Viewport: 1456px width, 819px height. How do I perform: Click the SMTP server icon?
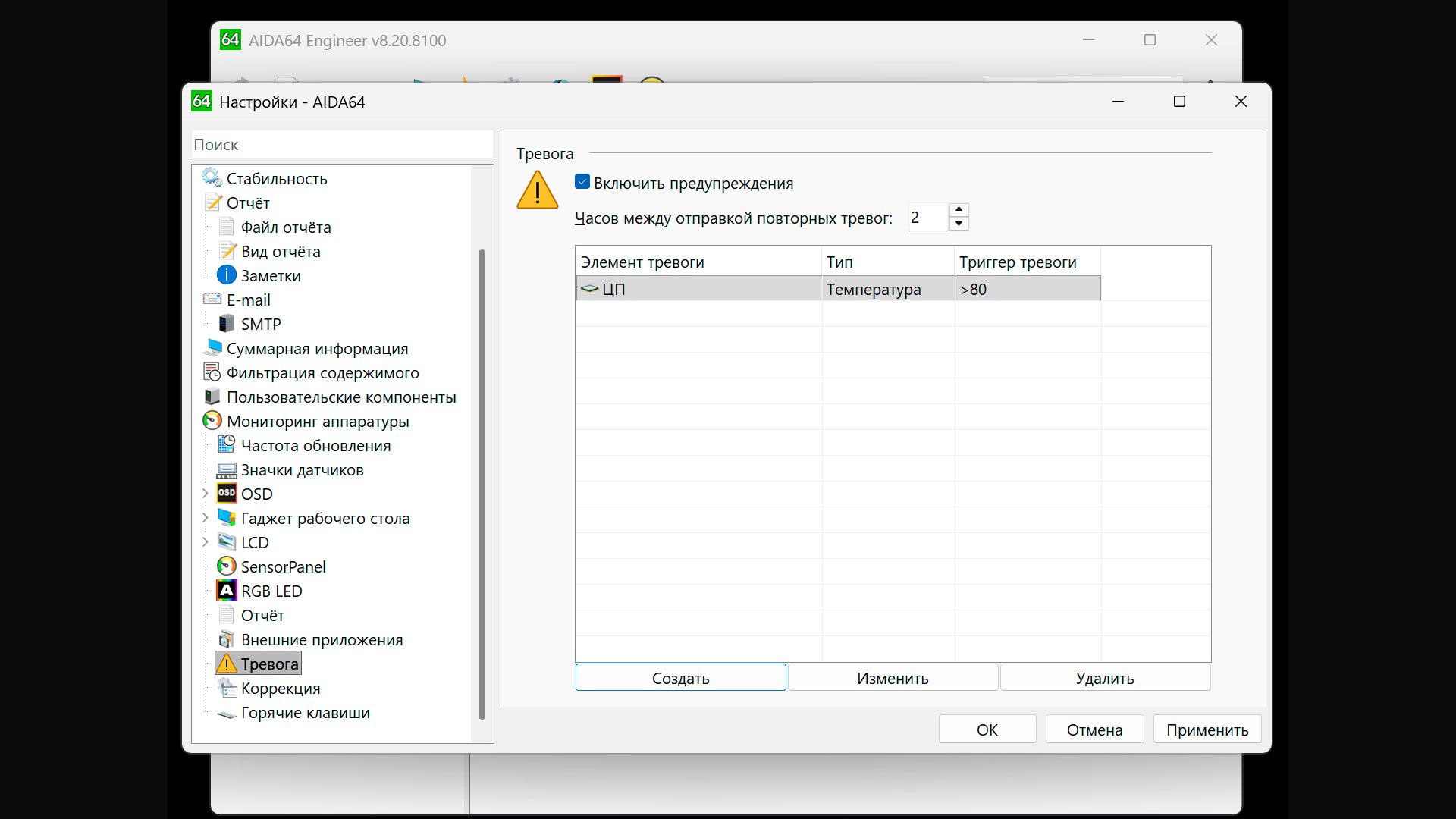pyautogui.click(x=226, y=324)
